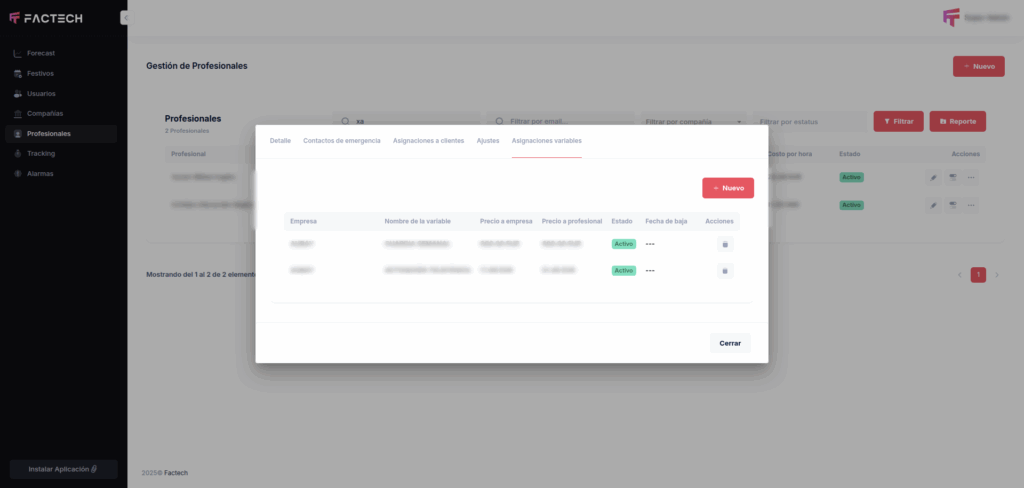Switch to Contactos de emergencia tab

pos(342,141)
